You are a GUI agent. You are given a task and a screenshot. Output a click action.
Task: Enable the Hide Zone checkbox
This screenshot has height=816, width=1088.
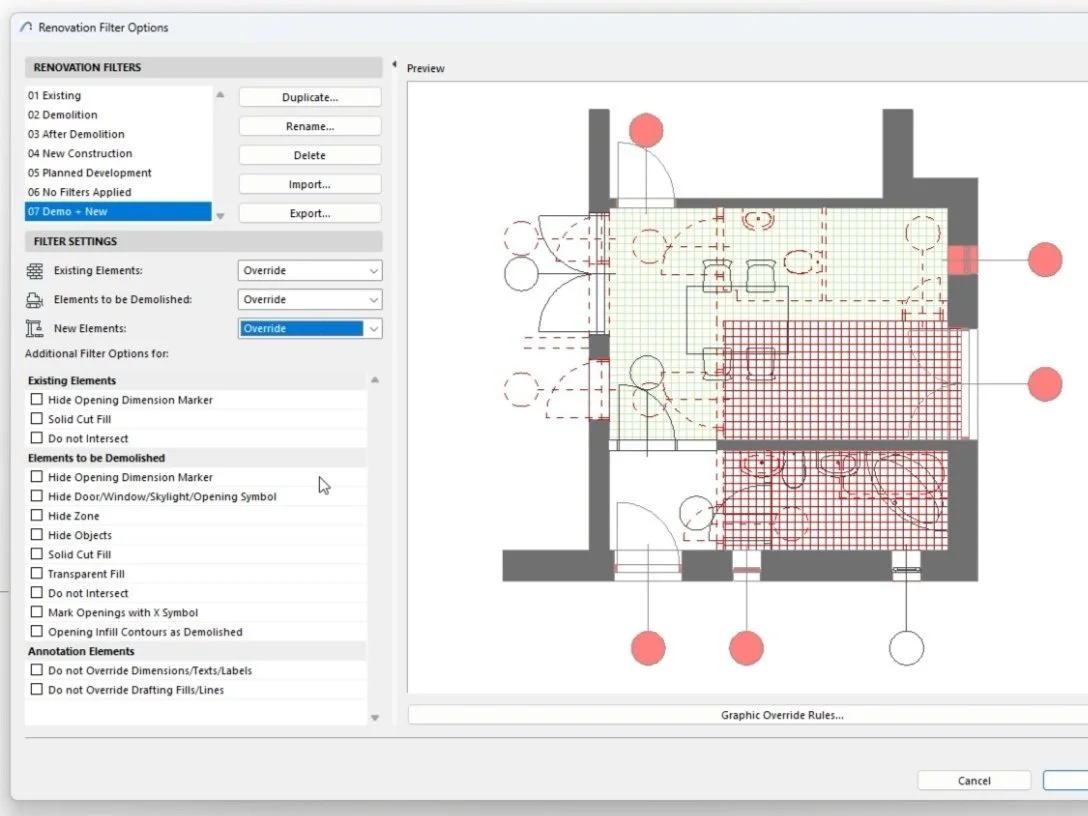37,516
